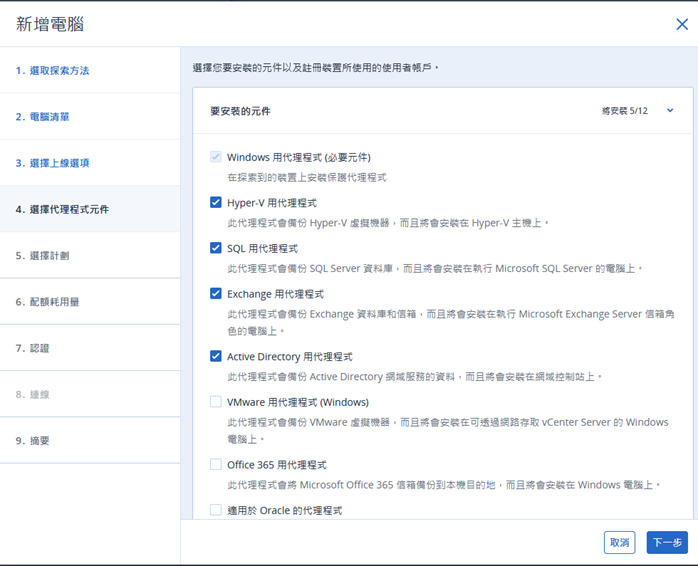Go to step 1. 選取探索方法

pyautogui.click(x=90, y=70)
